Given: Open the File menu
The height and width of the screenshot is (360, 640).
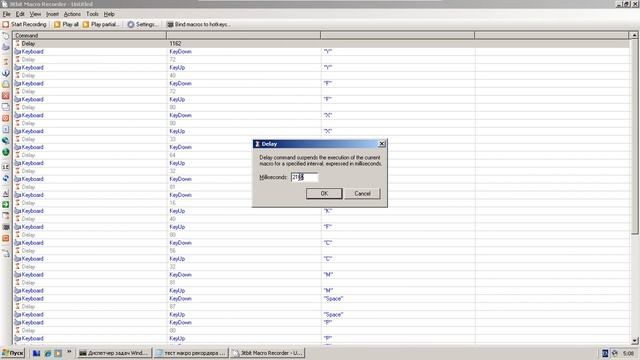Looking at the screenshot, I should (7, 14).
